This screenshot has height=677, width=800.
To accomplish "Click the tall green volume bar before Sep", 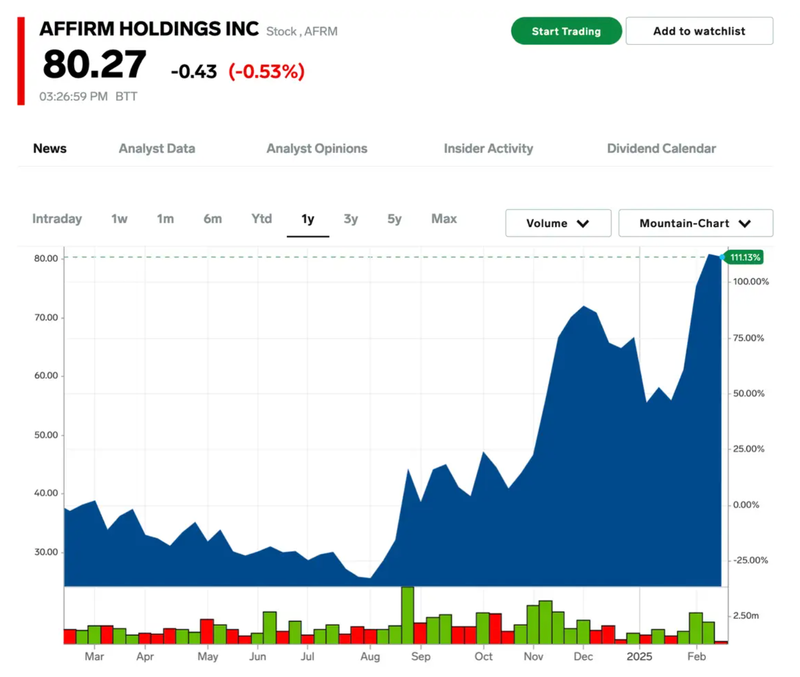I will click(407, 615).
